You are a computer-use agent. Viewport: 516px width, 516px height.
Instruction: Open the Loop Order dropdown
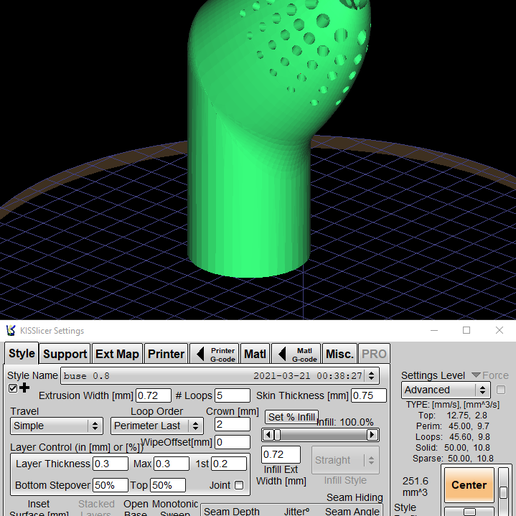click(x=157, y=426)
